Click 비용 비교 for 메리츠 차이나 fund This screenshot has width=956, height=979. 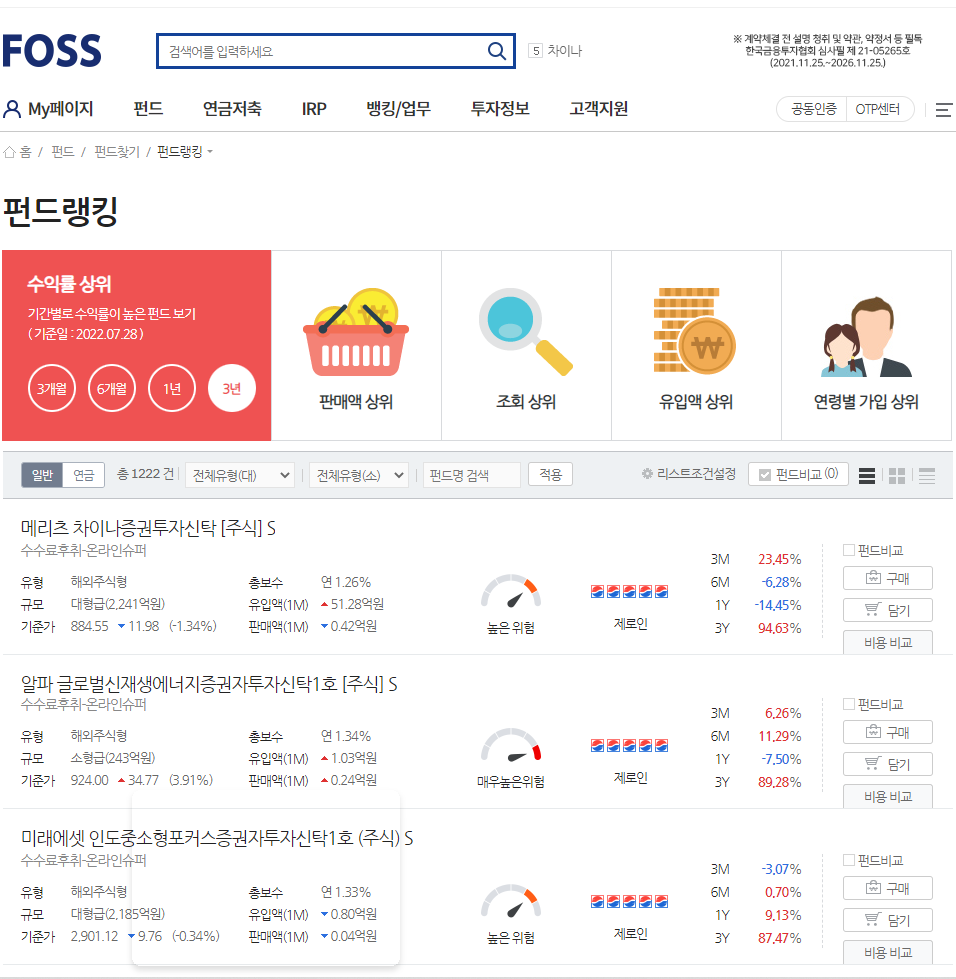(x=887, y=642)
